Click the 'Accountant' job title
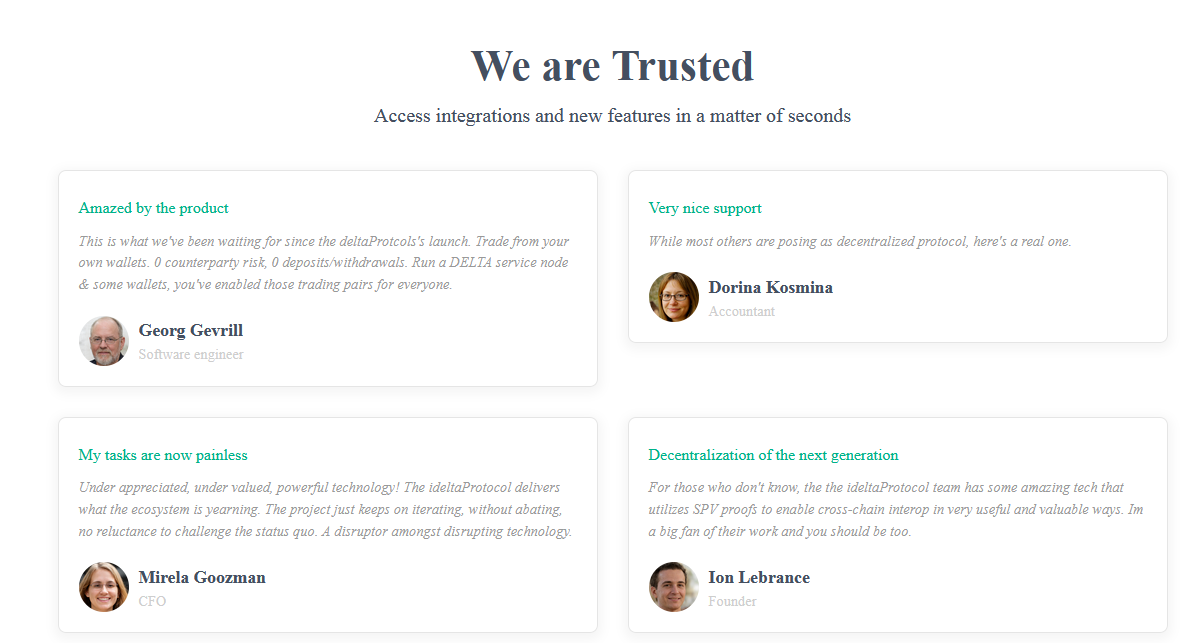 click(x=742, y=312)
